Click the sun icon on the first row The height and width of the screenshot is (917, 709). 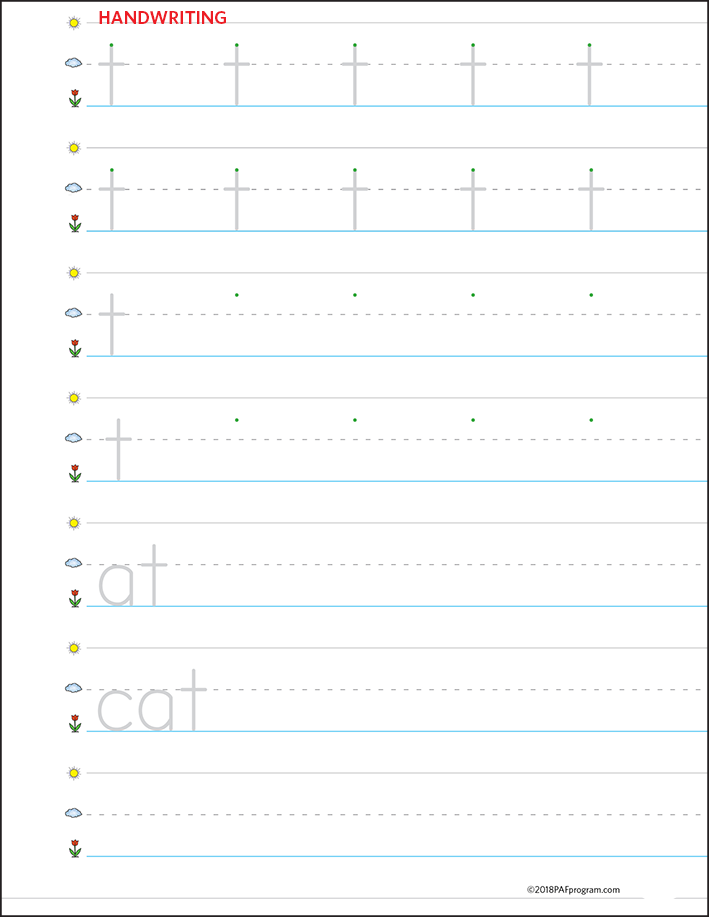74,23
